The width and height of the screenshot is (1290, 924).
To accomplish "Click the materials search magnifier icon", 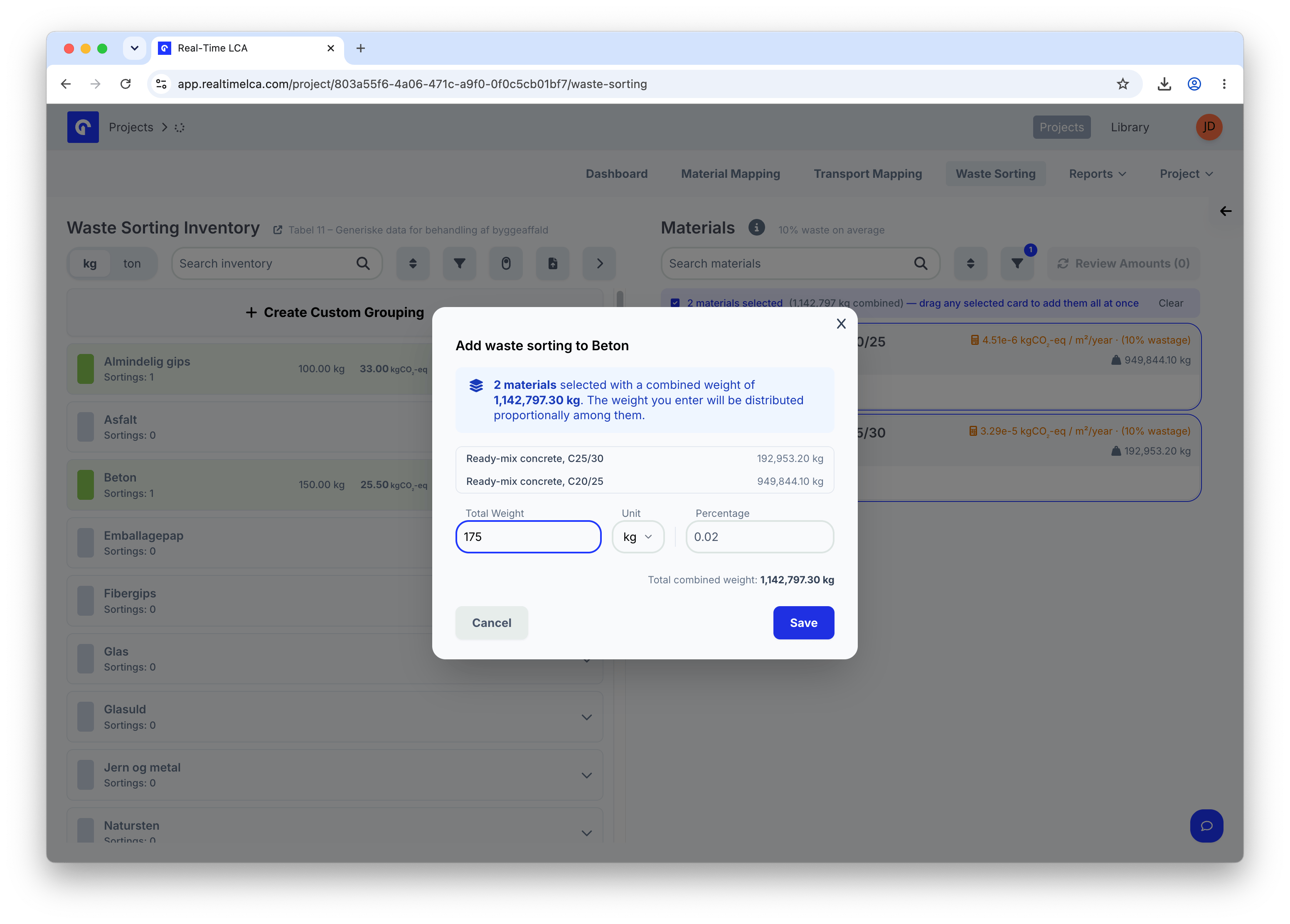I will pos(920,263).
